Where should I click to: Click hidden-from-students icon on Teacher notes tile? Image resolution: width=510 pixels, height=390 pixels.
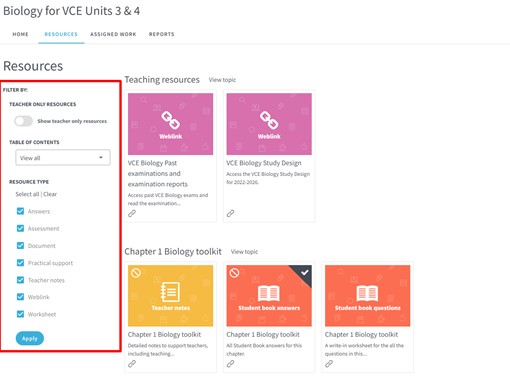pos(136,273)
